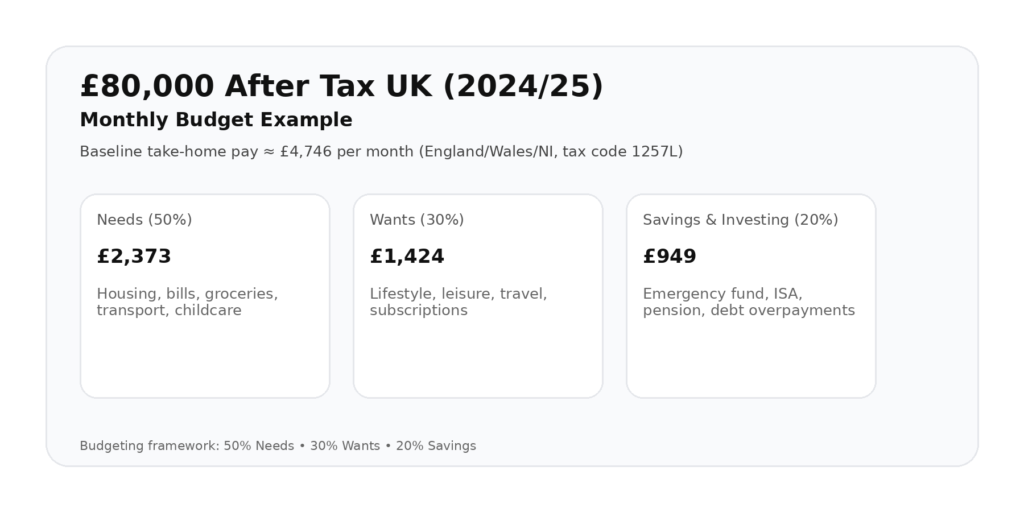The height and width of the screenshot is (512, 1024).
Task: Click the "Housing, bills, groceries" description
Action: click(x=187, y=294)
